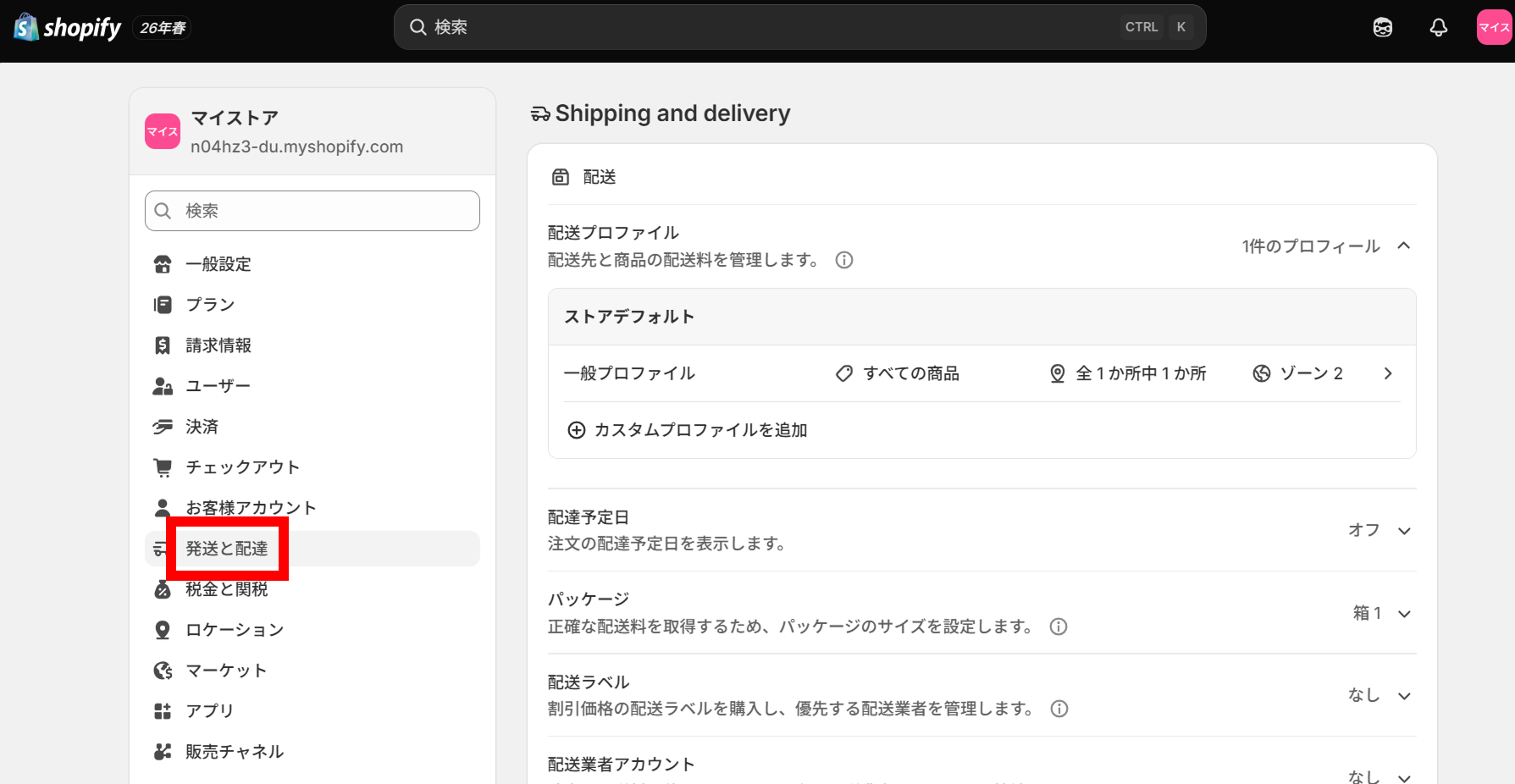This screenshot has width=1515, height=784.
Task: Click the chevron next to ゾーン 2
Action: (1388, 373)
